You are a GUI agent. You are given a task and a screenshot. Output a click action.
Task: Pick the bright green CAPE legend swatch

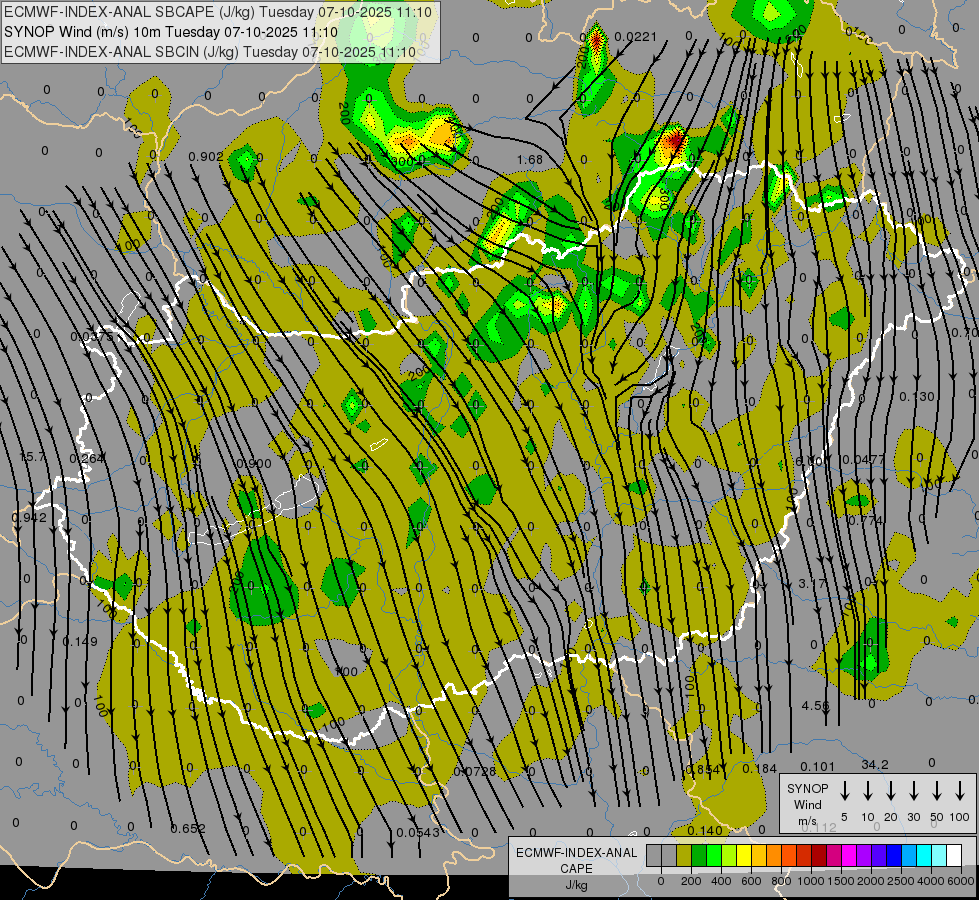[x=714, y=855]
